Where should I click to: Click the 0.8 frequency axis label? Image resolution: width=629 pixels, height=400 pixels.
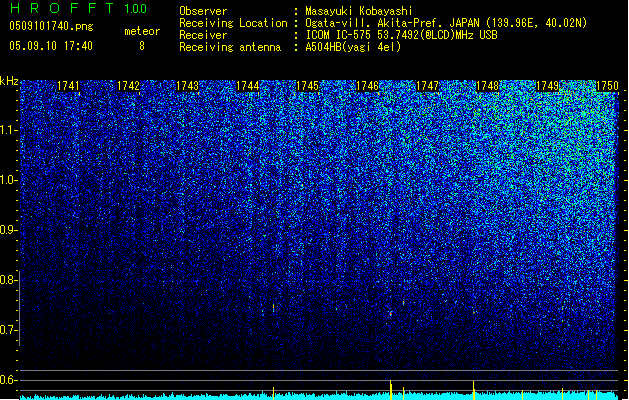8,280
